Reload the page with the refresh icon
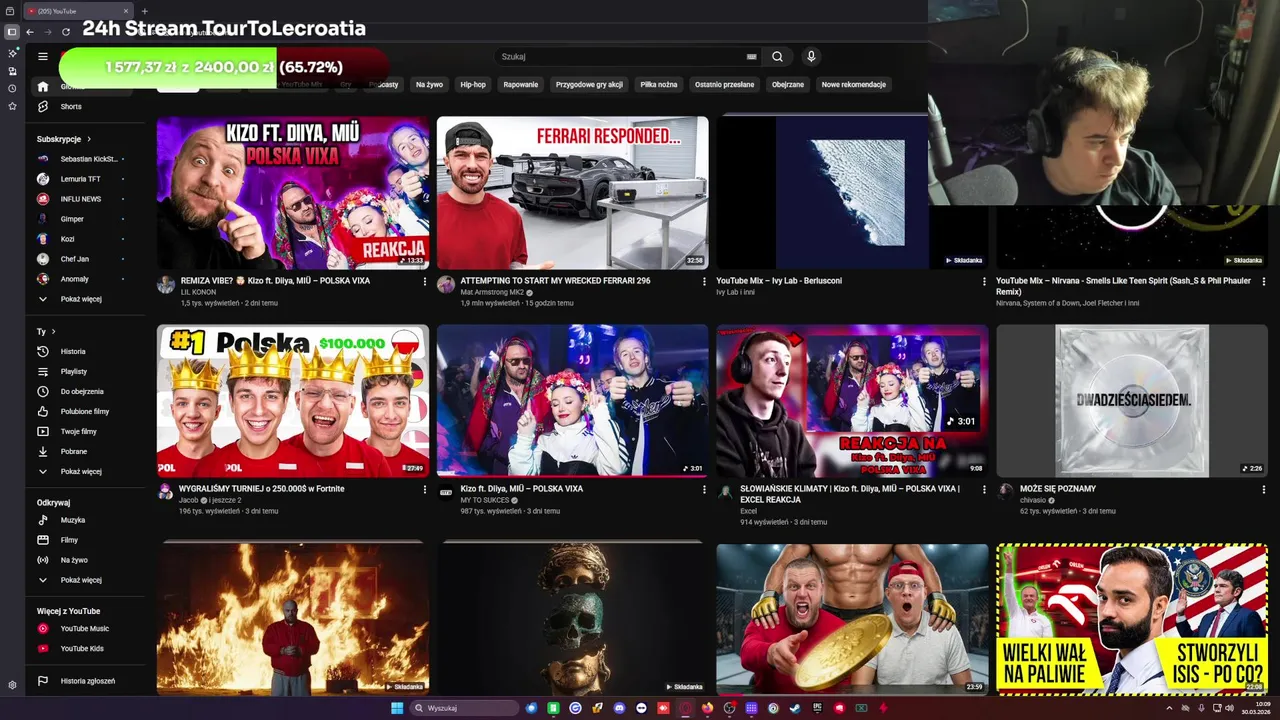Screen dimensions: 1280x720 coord(65,32)
